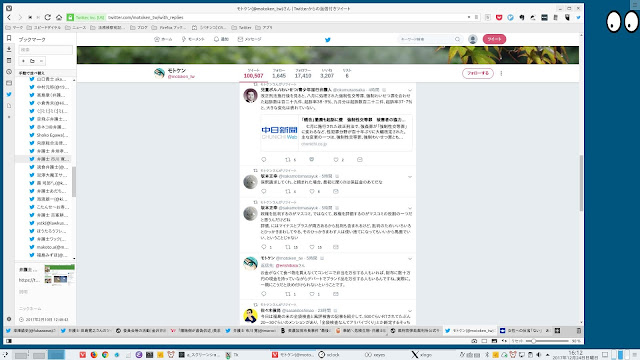Screen dimensions: 640x360
Task: Open the Pocket extension icon
Action: [x=499, y=17]
